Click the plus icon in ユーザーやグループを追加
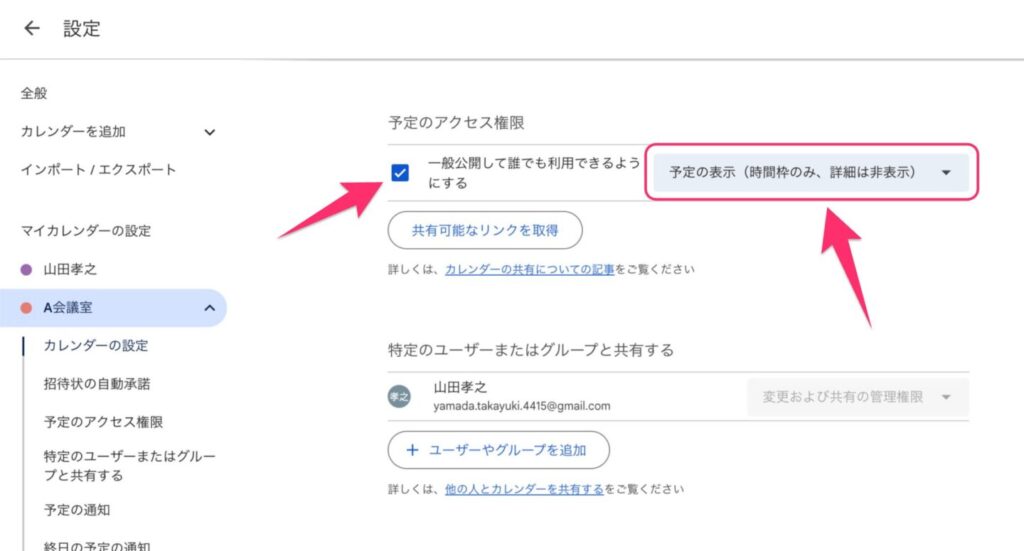 click(x=412, y=450)
